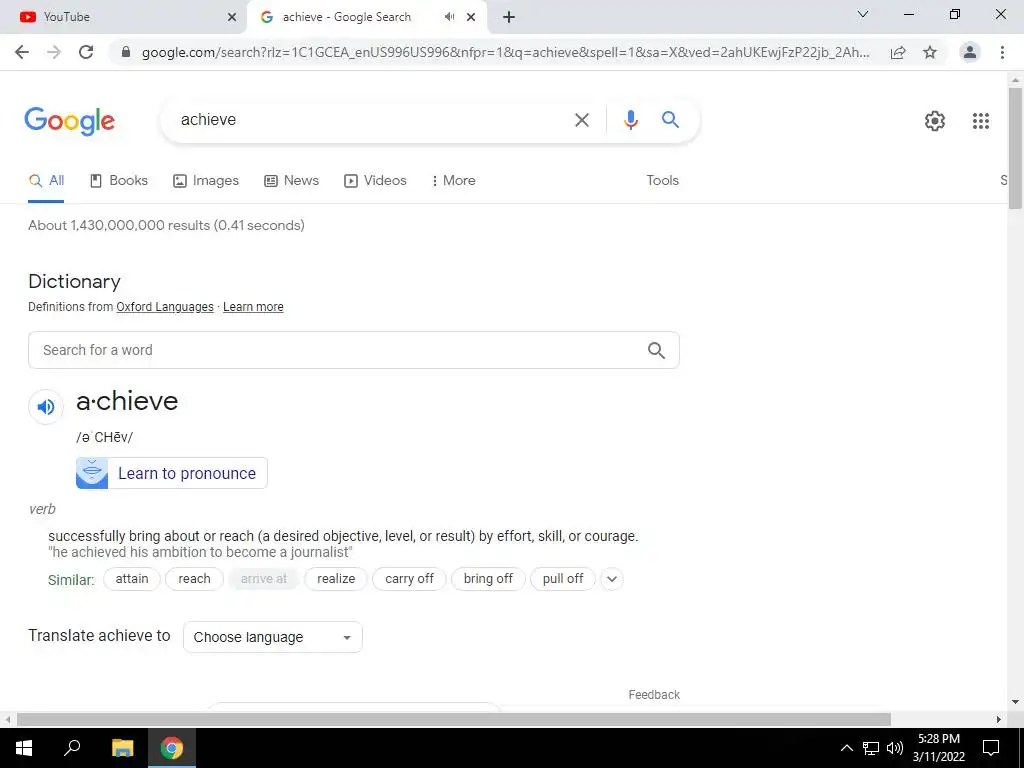
Task: Click the blue magnifier search icon
Action: (670, 120)
